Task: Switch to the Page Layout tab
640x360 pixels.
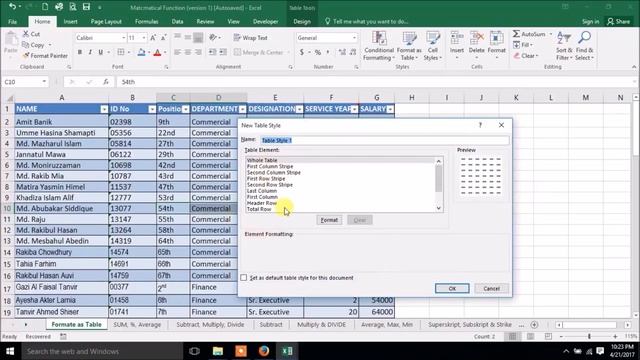Action: pos(106,22)
